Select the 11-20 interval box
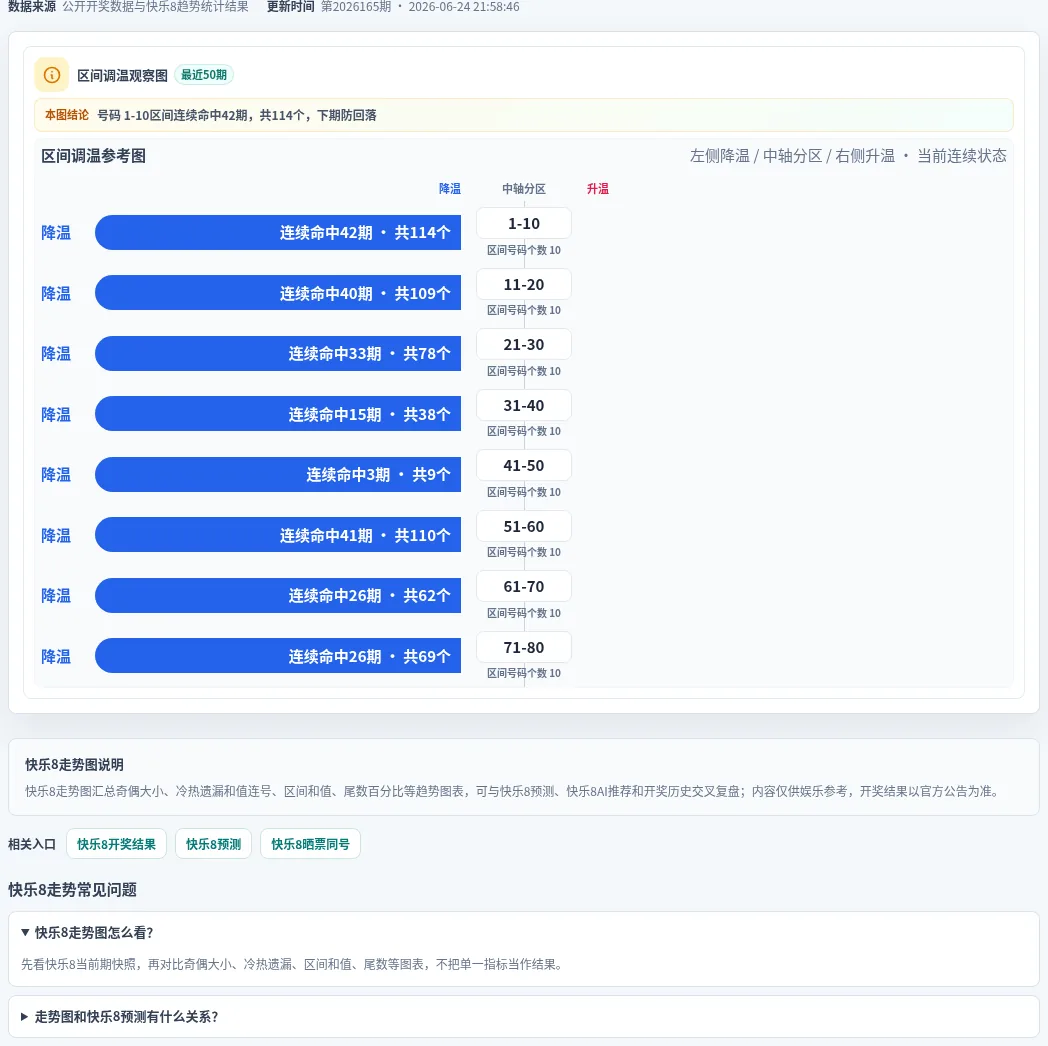 524,284
